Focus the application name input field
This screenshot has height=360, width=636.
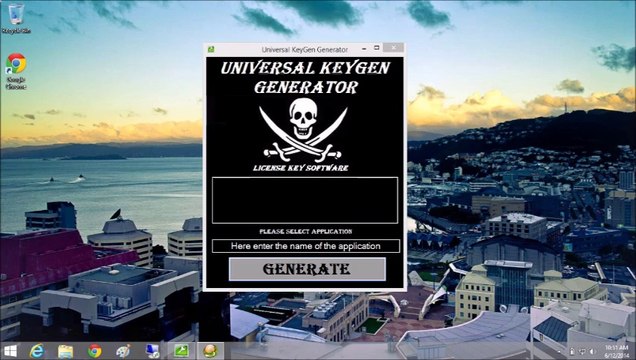[305, 246]
